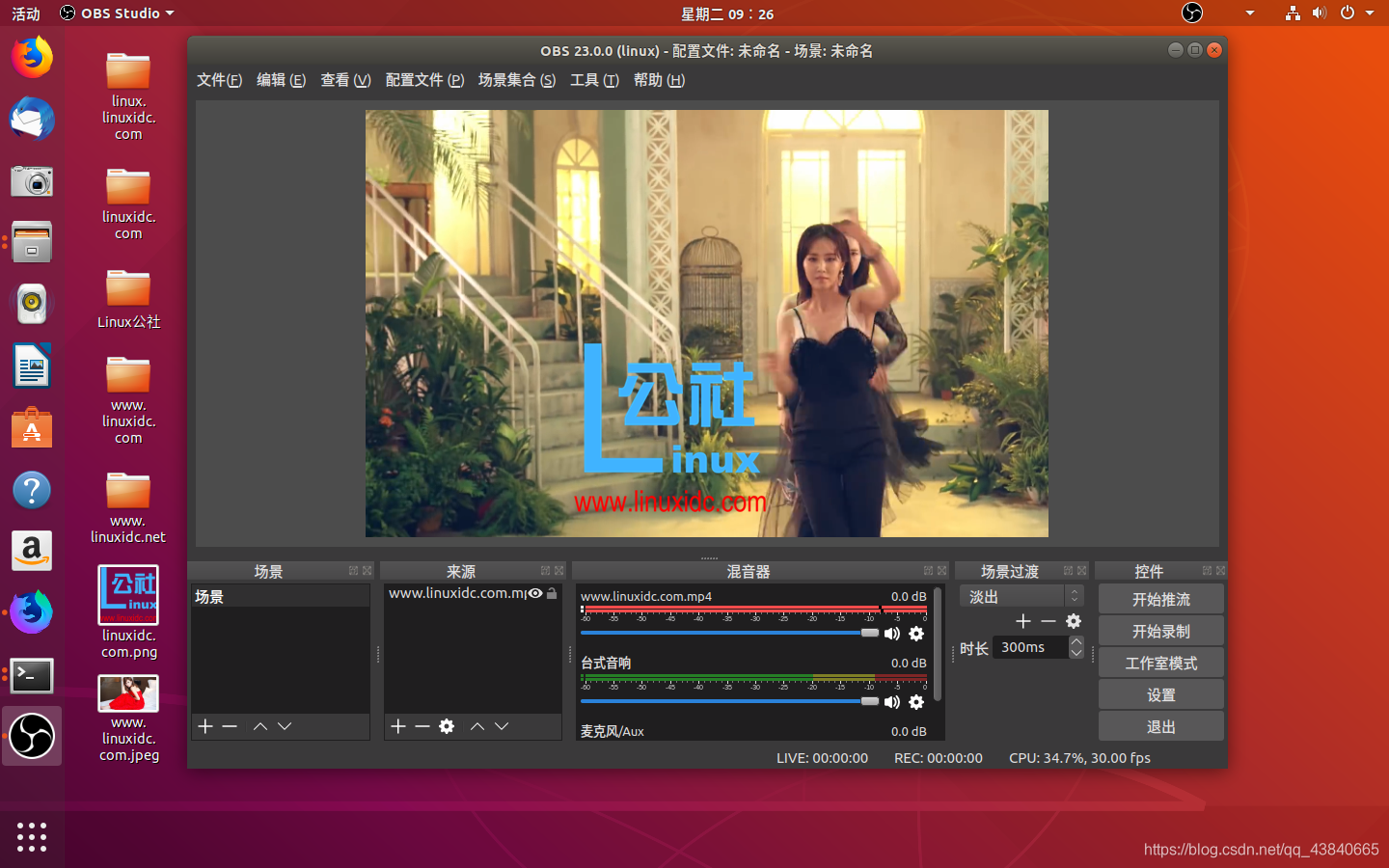Open the system power menu arrow
Image resolution: width=1389 pixels, height=868 pixels.
[x=1370, y=13]
